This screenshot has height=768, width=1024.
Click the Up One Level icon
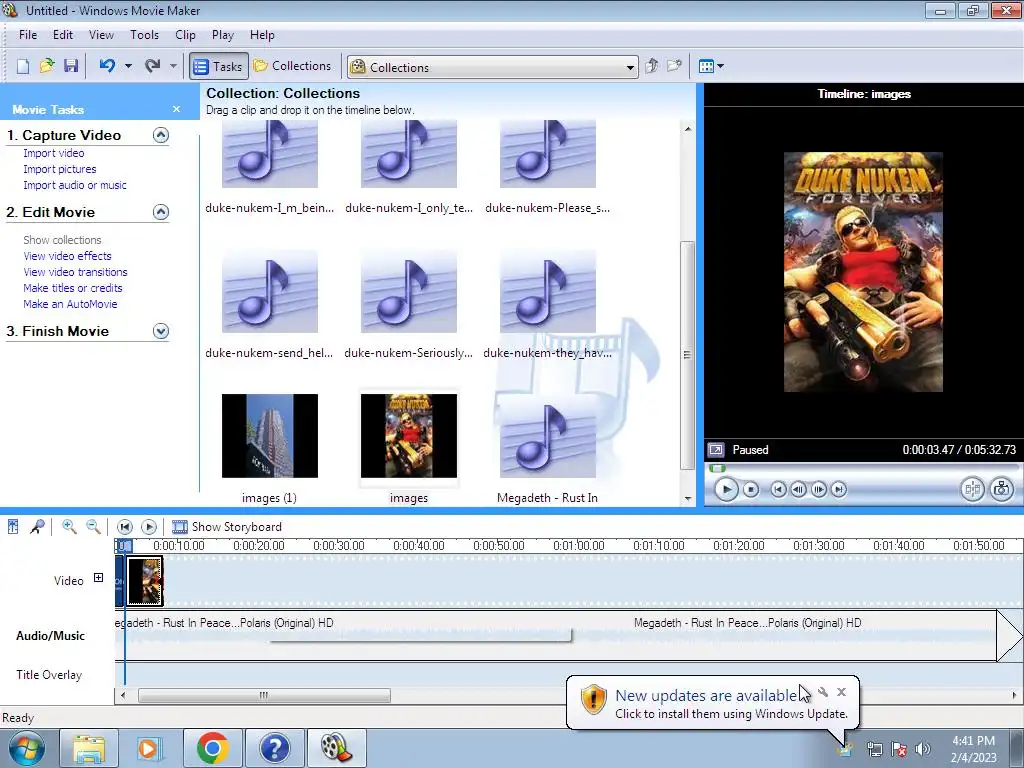point(651,66)
